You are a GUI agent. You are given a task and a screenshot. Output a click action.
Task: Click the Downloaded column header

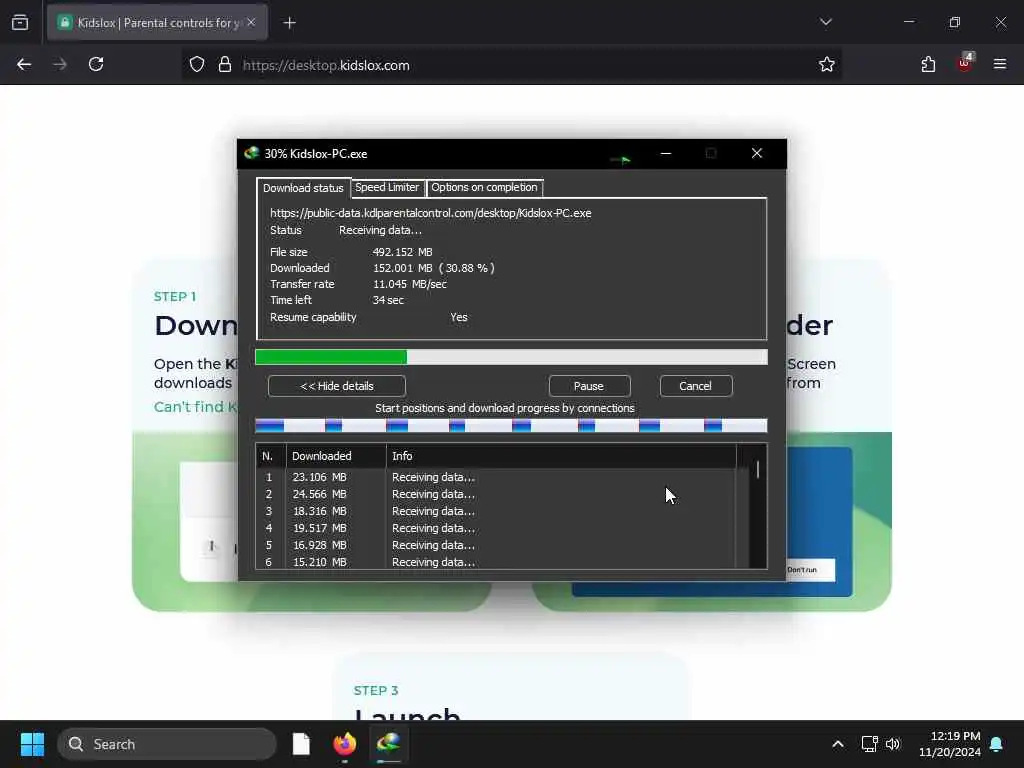point(336,456)
